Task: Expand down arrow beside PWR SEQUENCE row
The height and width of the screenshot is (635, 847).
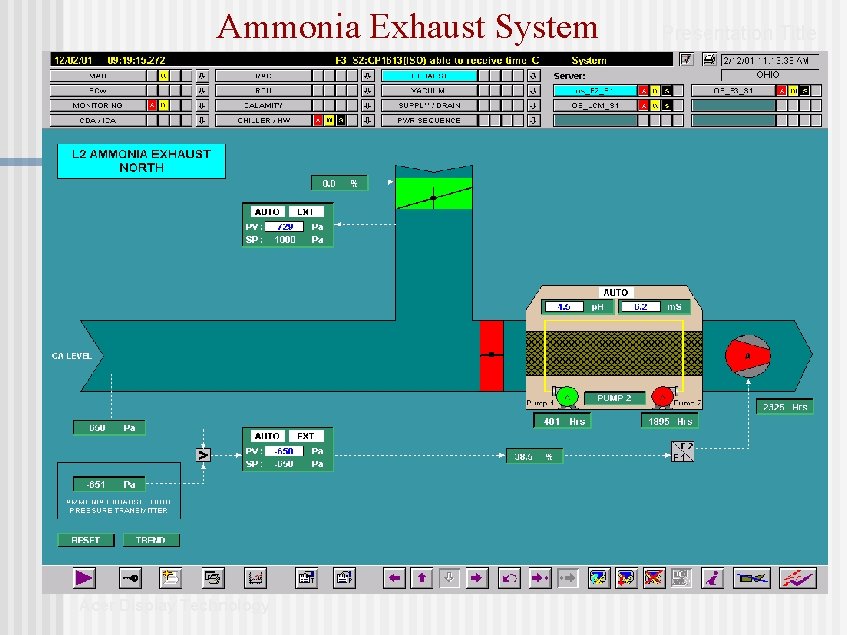Action: [x=533, y=120]
